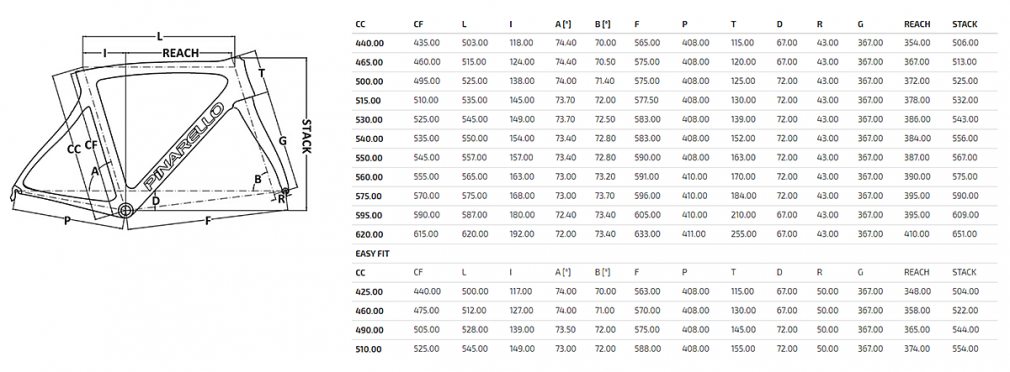Click the REACH label above the frame
Image resolution: width=1010 pixels, height=372 pixels.
click(180, 53)
